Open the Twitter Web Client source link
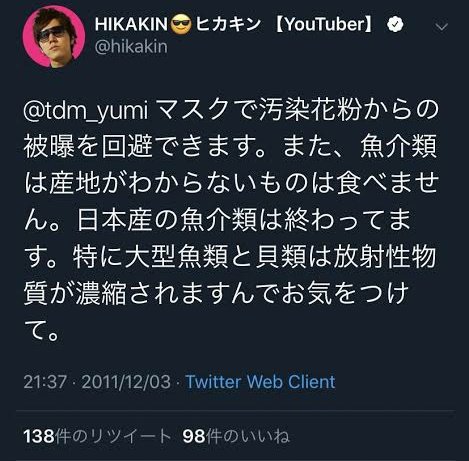This screenshot has height=461, width=469. coord(260,382)
